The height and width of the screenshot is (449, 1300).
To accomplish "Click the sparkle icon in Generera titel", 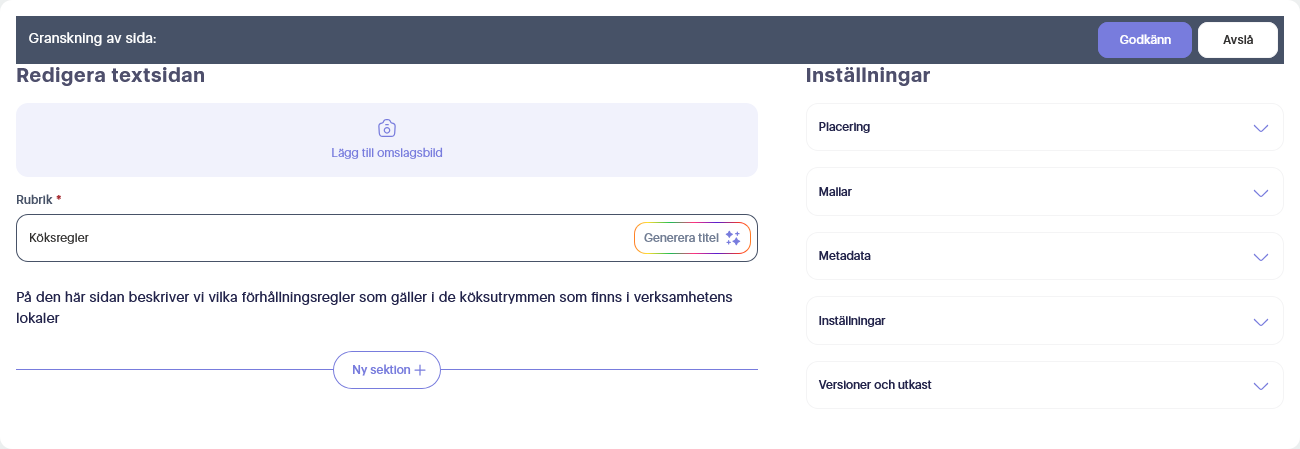I will [733, 238].
